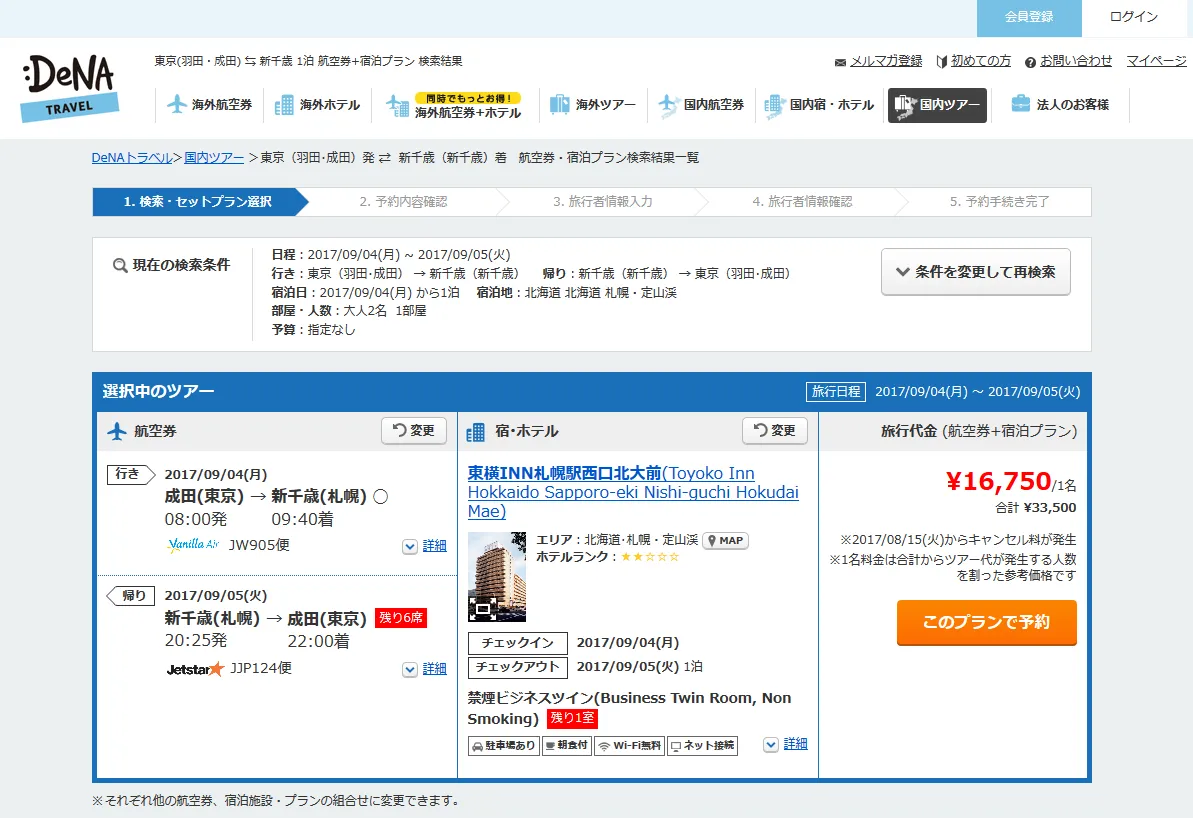Expand outbound flight 詳細 details
The image size is (1193, 818).
pos(425,546)
